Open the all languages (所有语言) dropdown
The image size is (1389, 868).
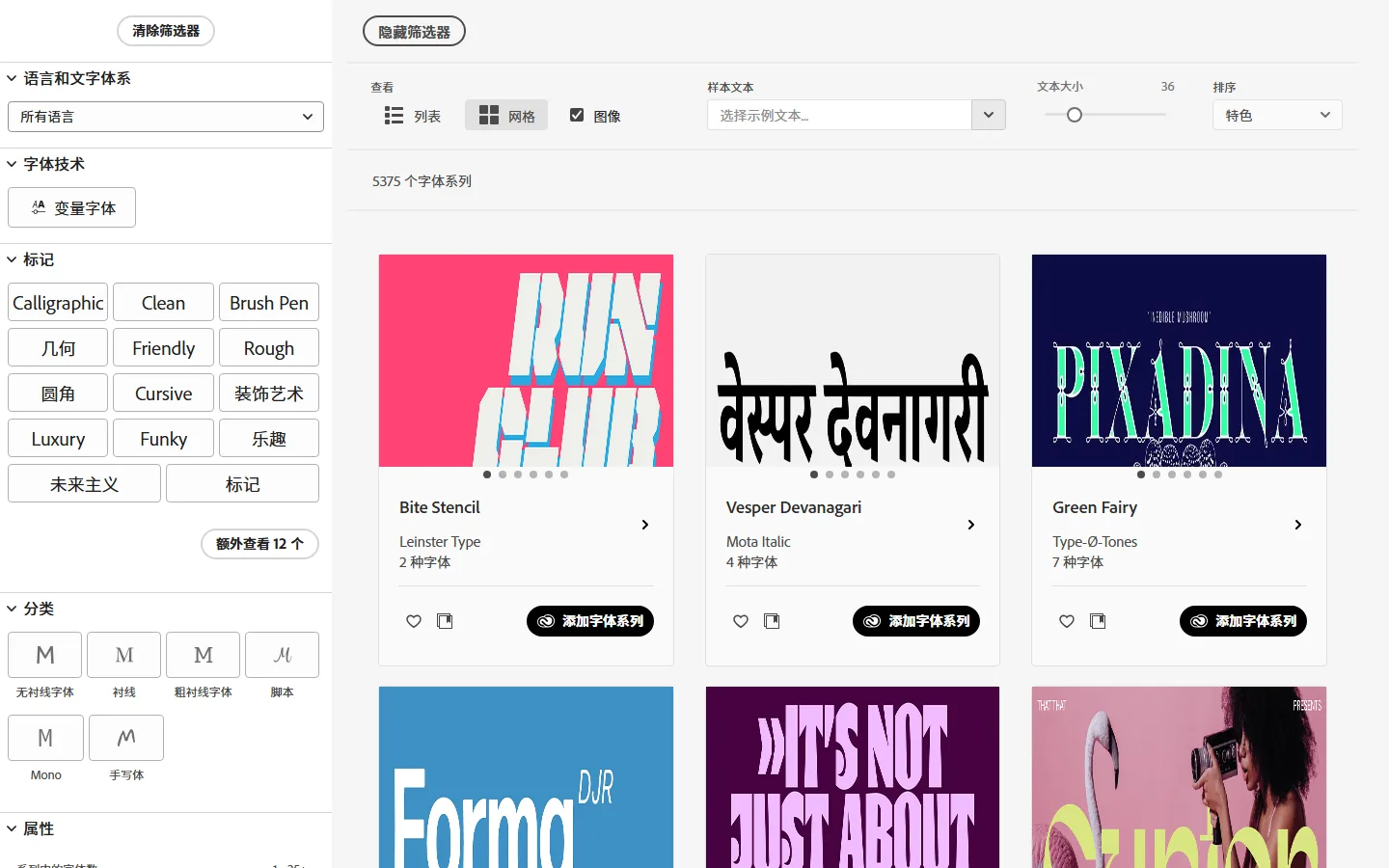click(x=166, y=117)
